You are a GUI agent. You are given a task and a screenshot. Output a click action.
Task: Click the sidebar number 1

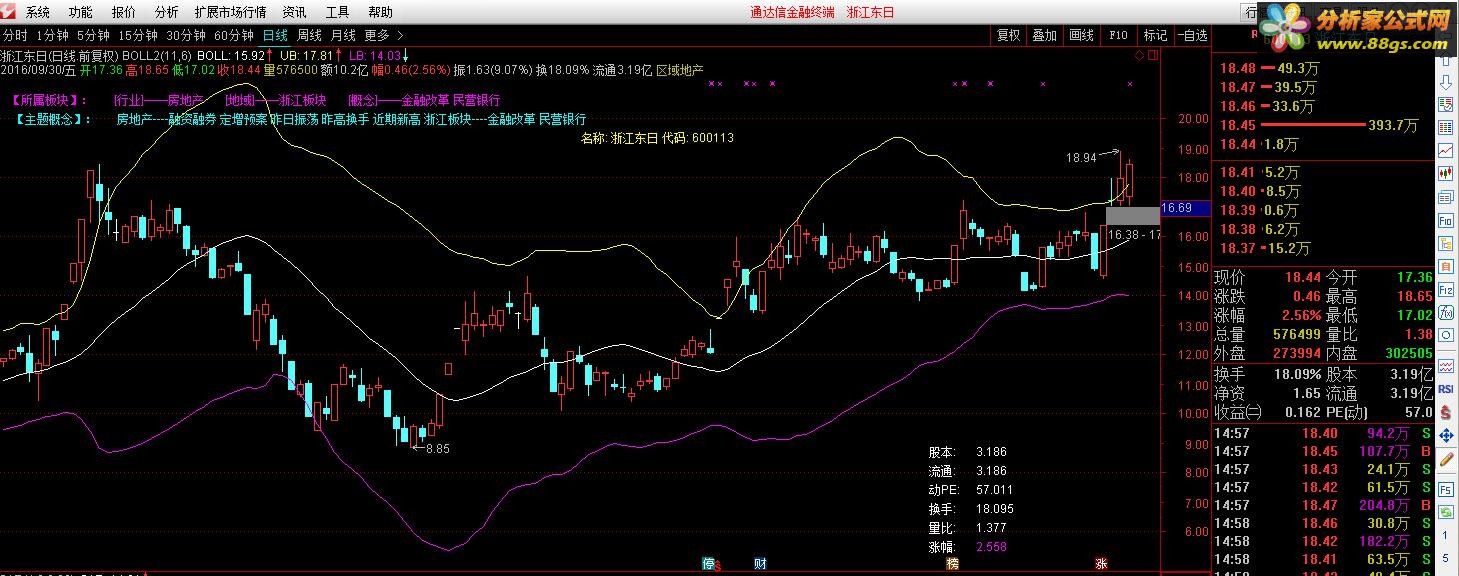[1445, 537]
